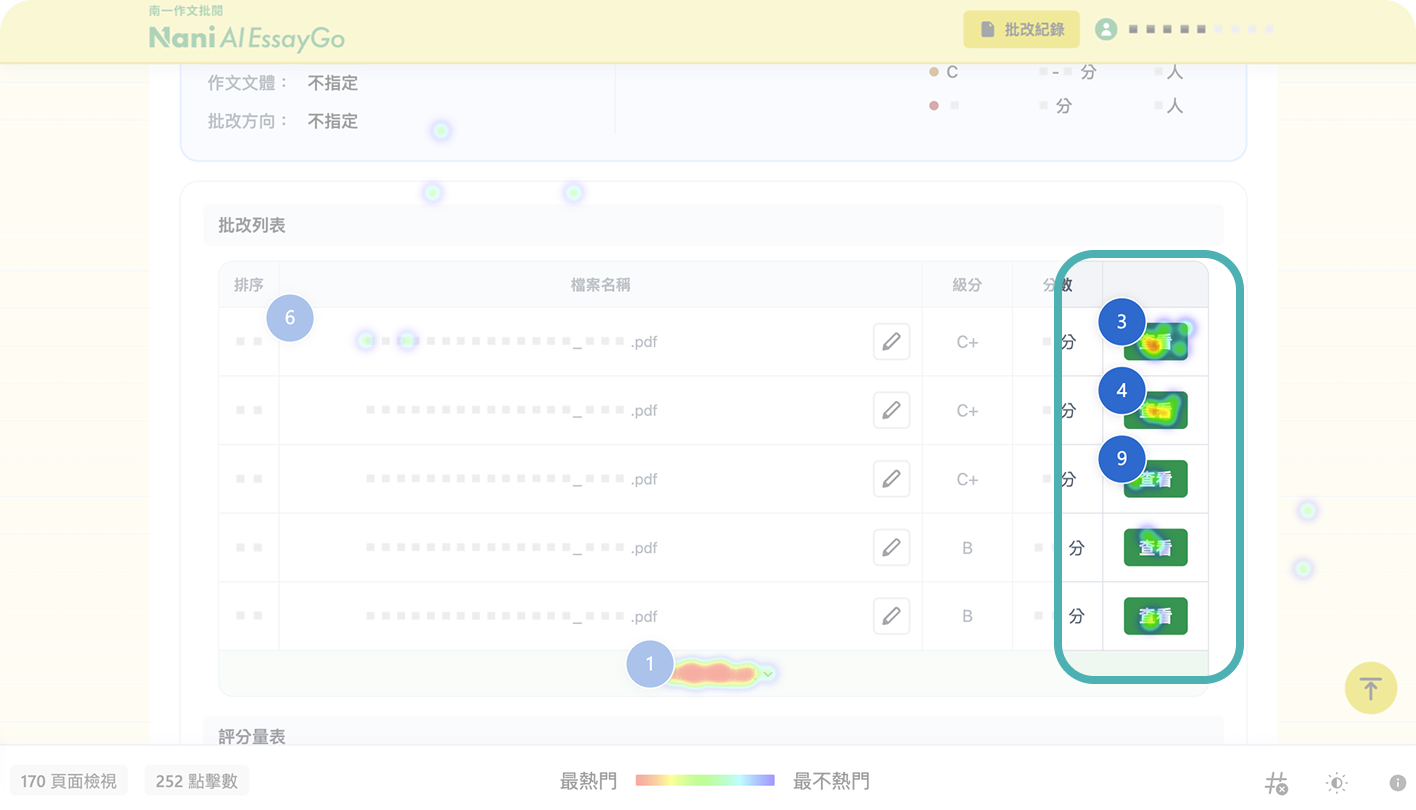
Task: Click the 評分量表 section heading
Action: [x=252, y=737]
